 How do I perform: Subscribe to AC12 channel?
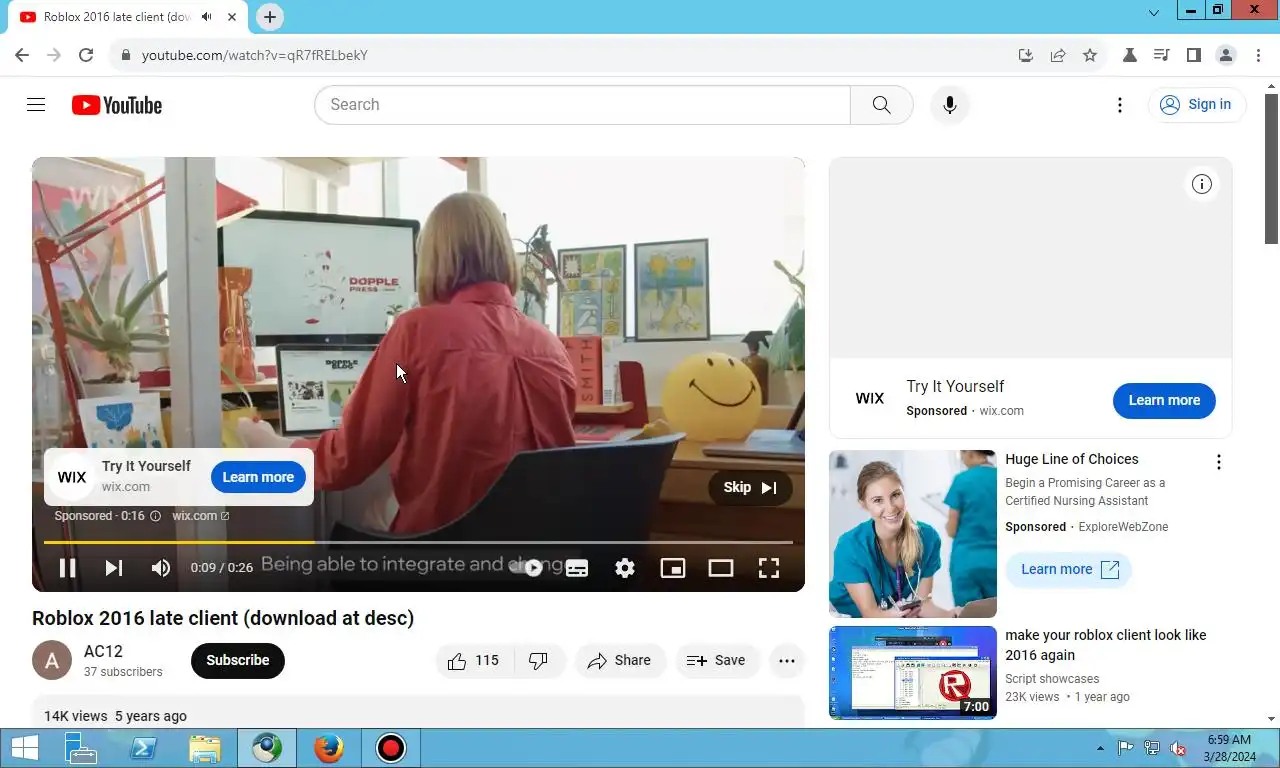(238, 660)
